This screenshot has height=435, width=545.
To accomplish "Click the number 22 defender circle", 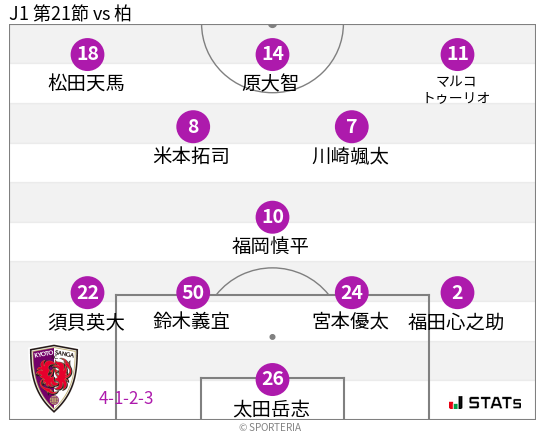I will click(88, 293).
